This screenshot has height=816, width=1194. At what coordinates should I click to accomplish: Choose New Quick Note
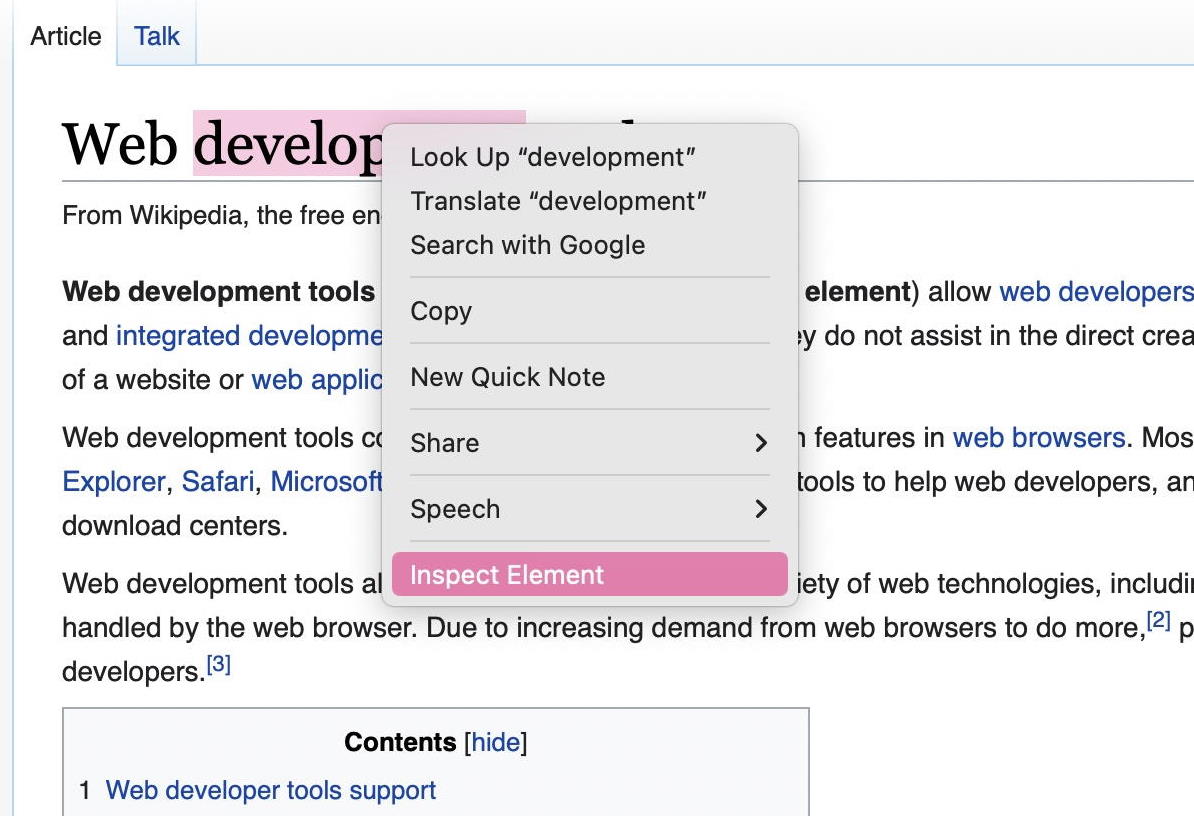(x=589, y=377)
